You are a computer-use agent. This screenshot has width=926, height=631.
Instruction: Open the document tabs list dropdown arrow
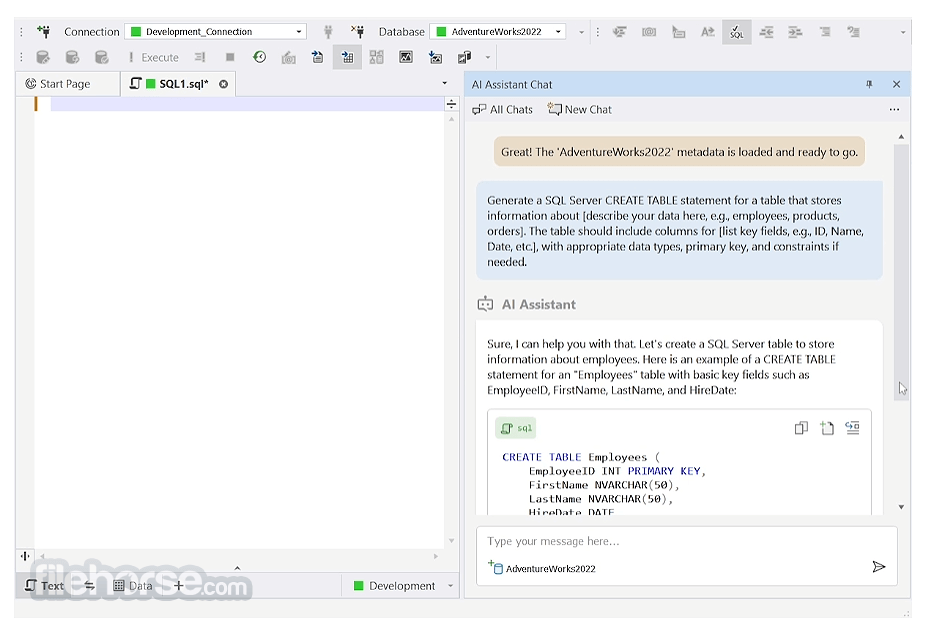pos(445,83)
